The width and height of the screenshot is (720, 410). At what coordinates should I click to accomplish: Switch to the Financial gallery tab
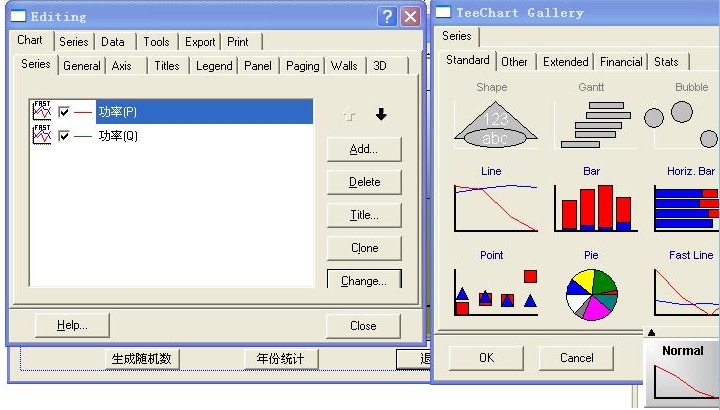(621, 62)
